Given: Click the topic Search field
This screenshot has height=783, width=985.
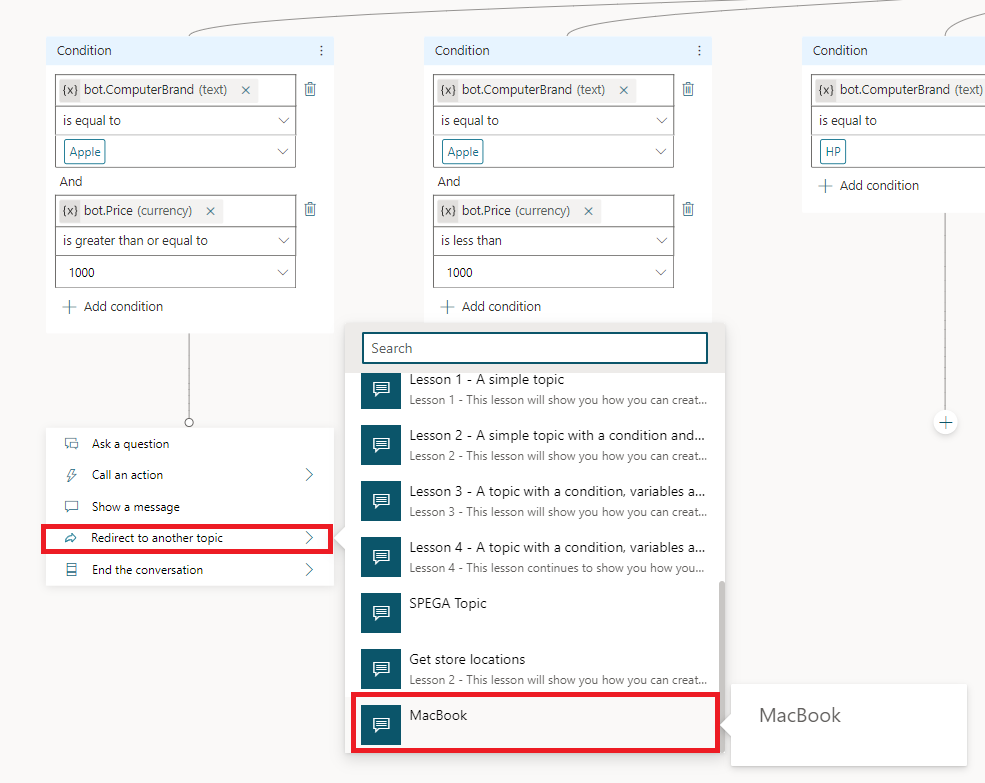Looking at the screenshot, I should [534, 348].
